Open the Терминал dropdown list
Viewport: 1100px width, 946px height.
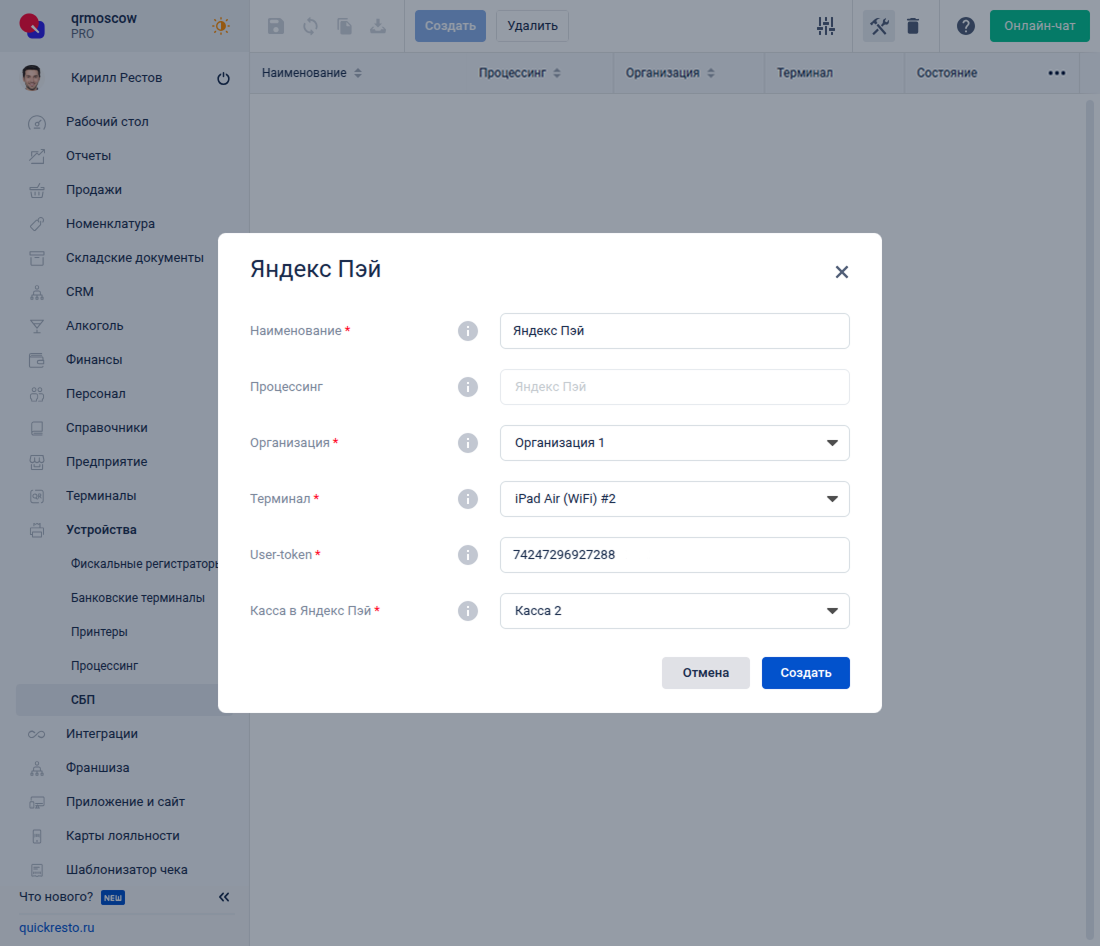(x=674, y=499)
